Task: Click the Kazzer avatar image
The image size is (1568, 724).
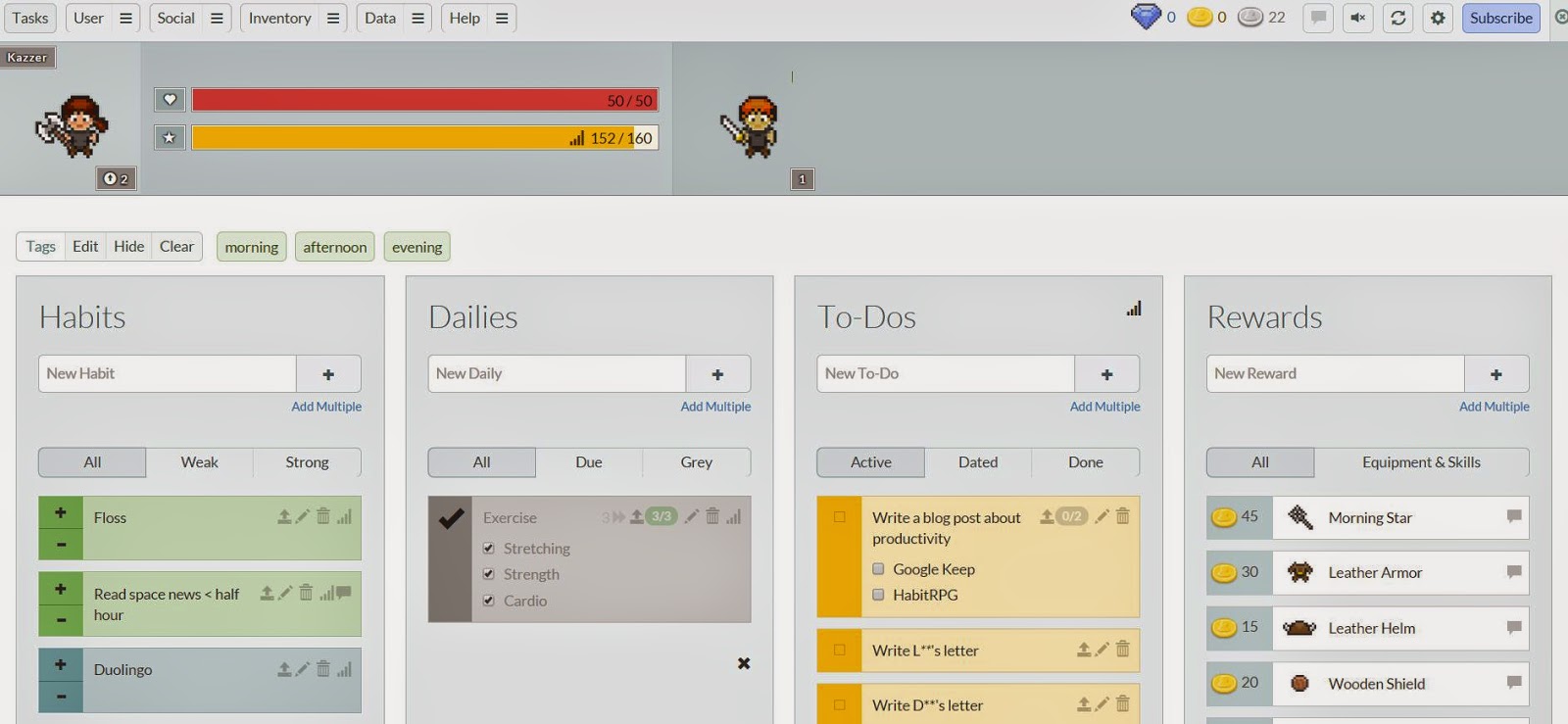Action: [x=73, y=126]
